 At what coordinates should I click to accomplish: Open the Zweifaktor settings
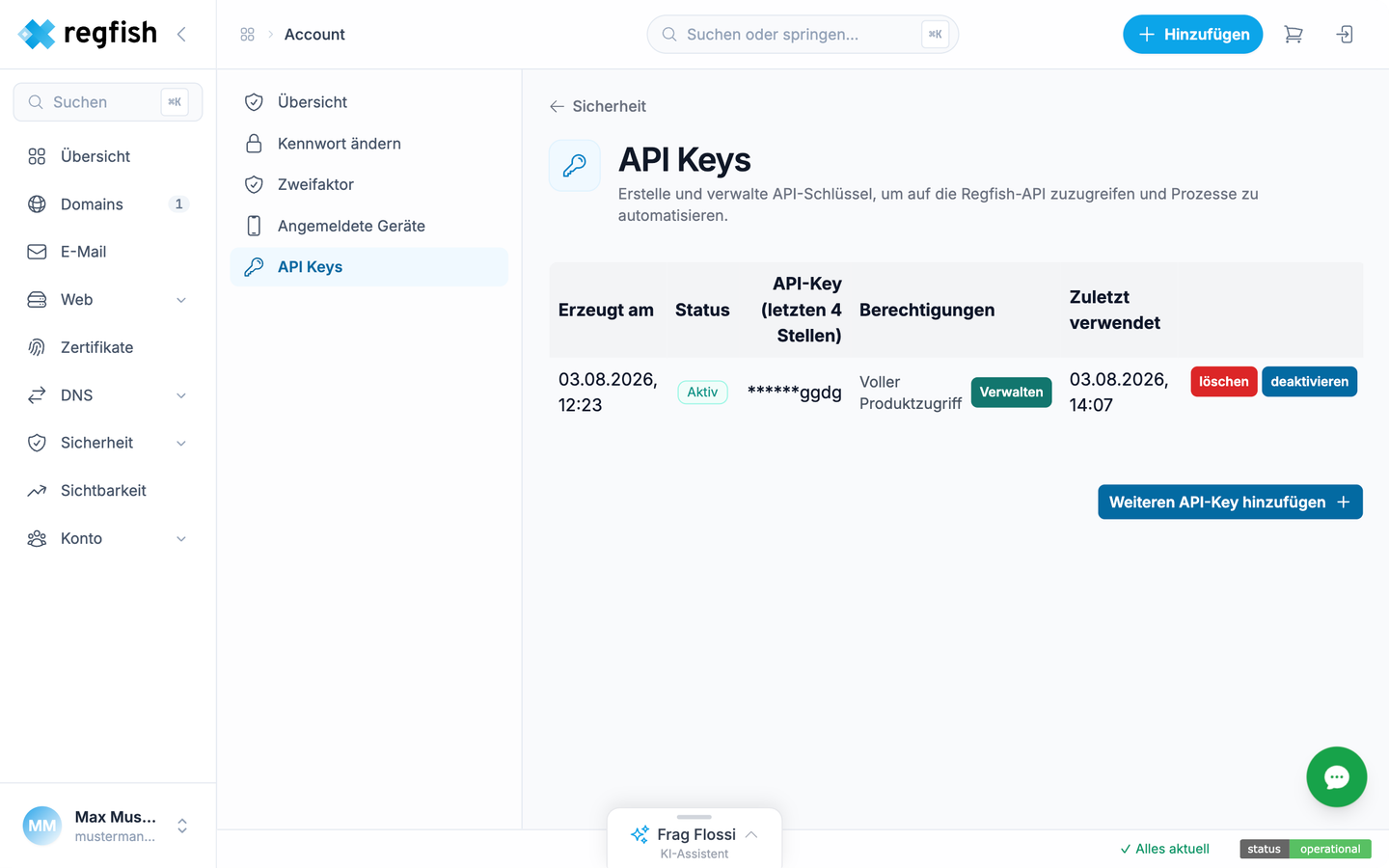click(368, 184)
